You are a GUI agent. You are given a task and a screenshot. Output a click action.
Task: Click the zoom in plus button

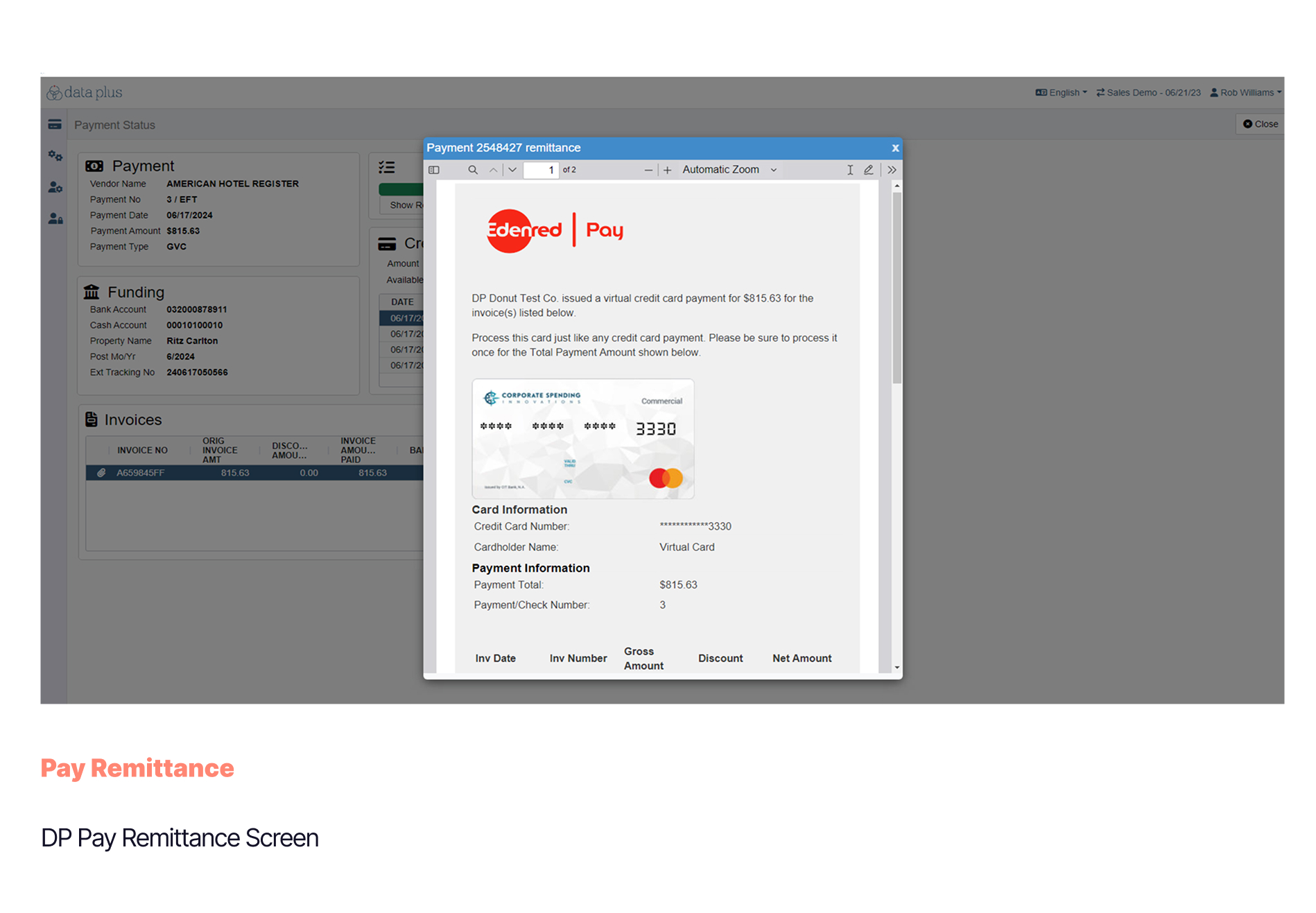coord(667,170)
